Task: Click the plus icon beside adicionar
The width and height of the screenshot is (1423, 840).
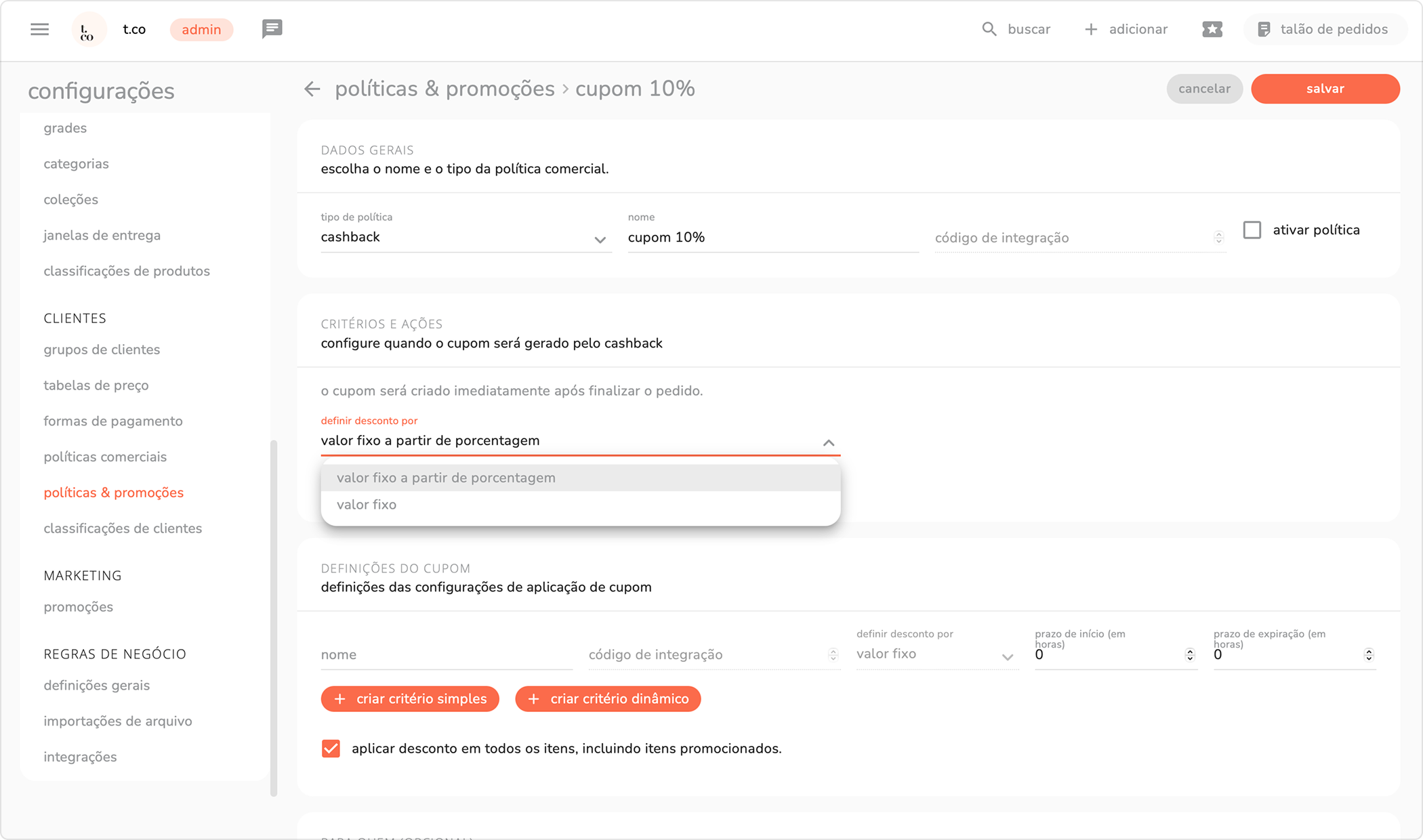Action: click(x=1091, y=29)
